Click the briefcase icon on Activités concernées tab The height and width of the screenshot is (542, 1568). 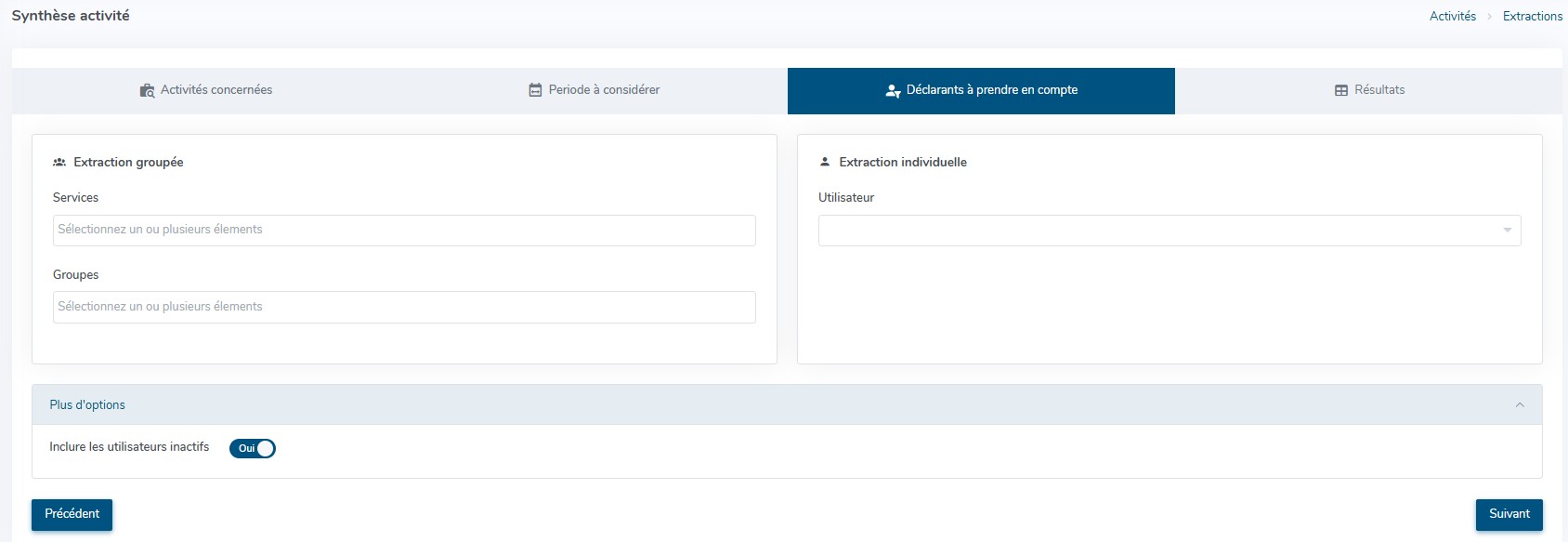[x=147, y=90]
